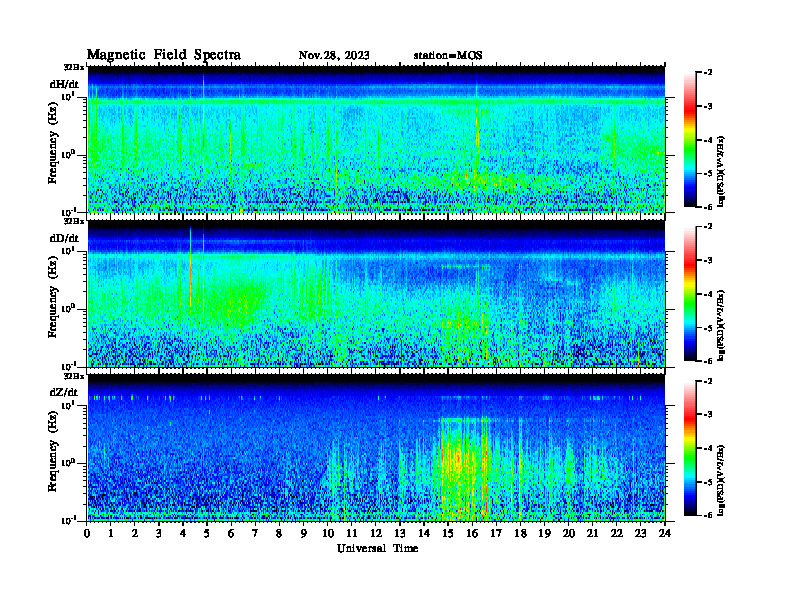The width and height of the screenshot is (792, 612).
Task: Click the dH/dt spectrogram plot
Action: tap(376, 139)
